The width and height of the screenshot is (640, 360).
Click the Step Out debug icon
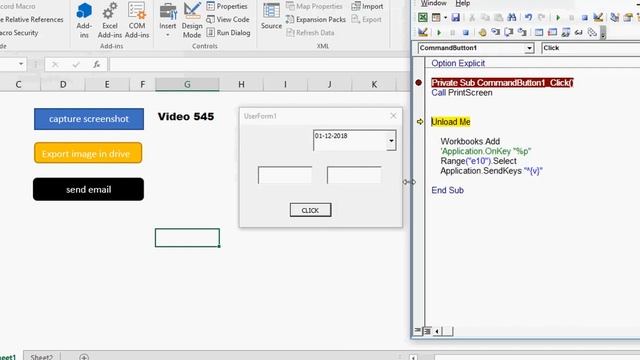point(522,32)
